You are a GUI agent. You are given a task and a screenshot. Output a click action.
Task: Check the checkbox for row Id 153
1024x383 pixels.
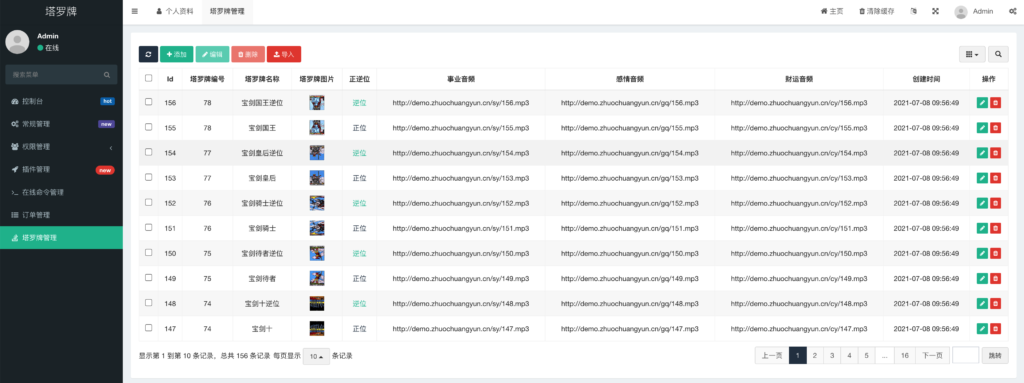tap(149, 177)
